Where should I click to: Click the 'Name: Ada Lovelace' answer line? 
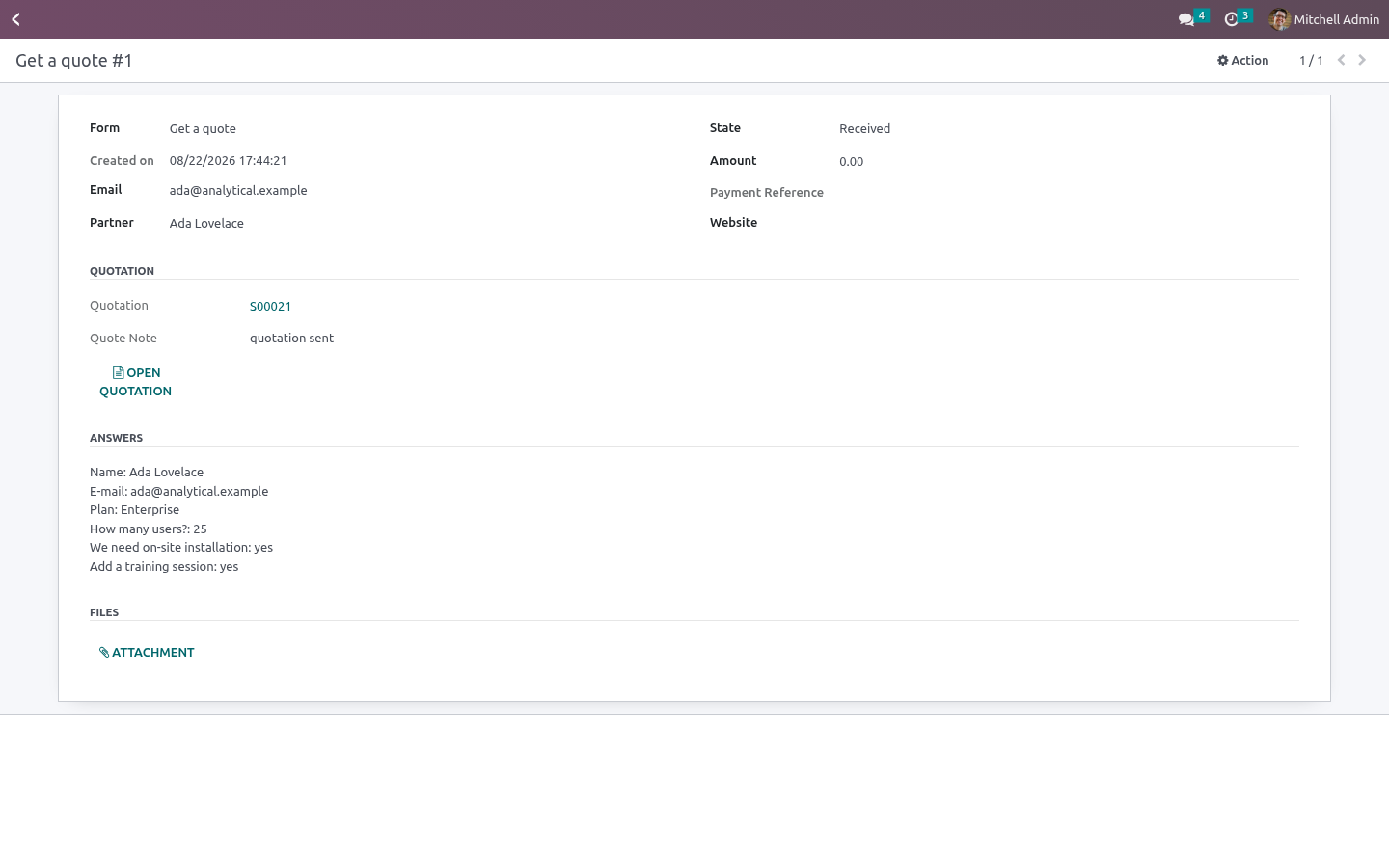click(x=147, y=473)
